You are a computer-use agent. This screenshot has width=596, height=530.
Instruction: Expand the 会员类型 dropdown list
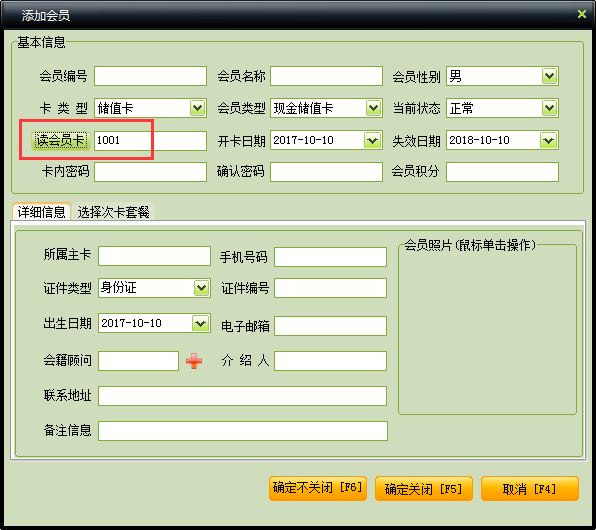(x=374, y=108)
